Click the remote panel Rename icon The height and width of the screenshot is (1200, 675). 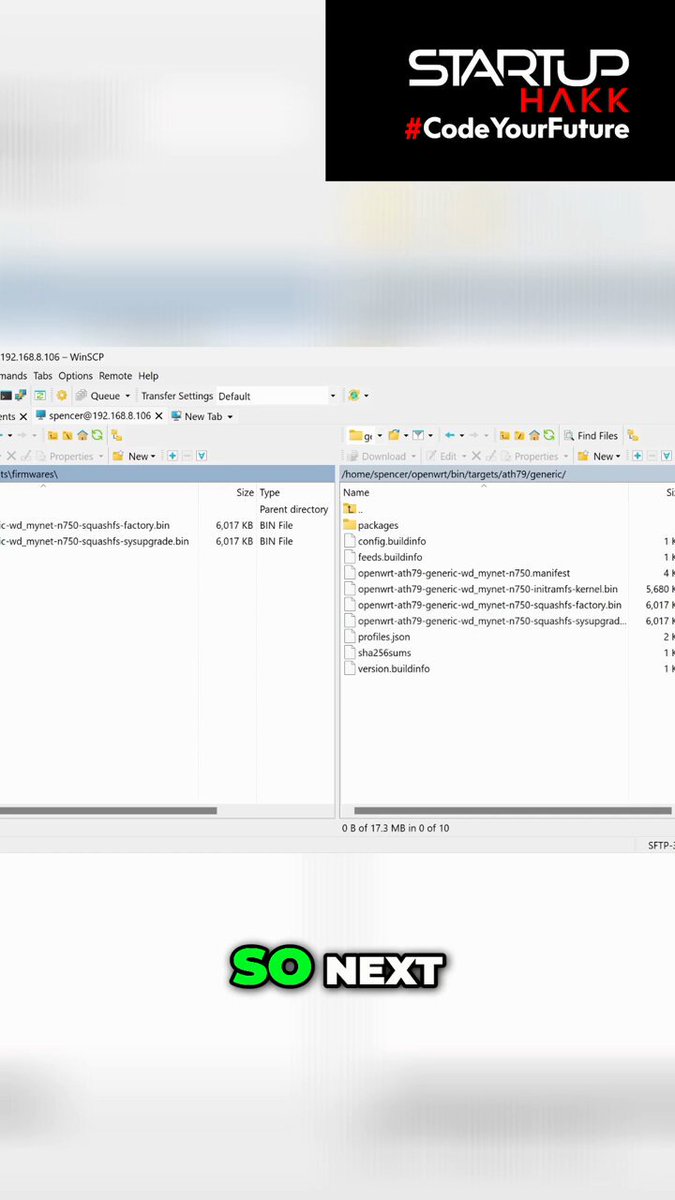(x=492, y=456)
